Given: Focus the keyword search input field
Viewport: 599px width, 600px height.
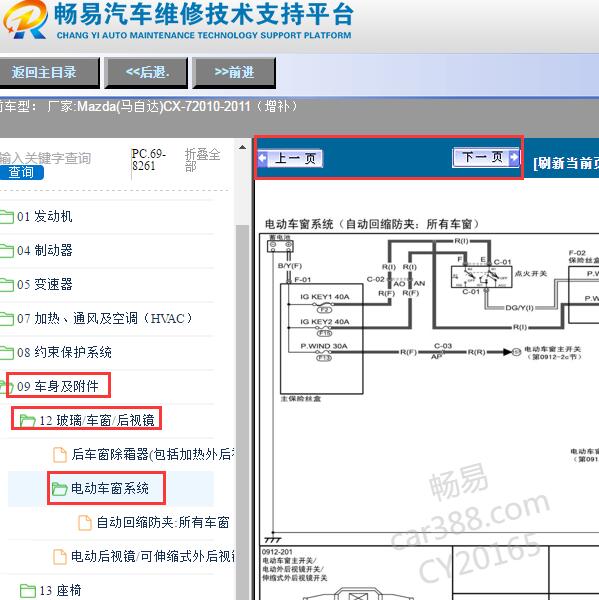Looking at the screenshot, I should point(45,158).
